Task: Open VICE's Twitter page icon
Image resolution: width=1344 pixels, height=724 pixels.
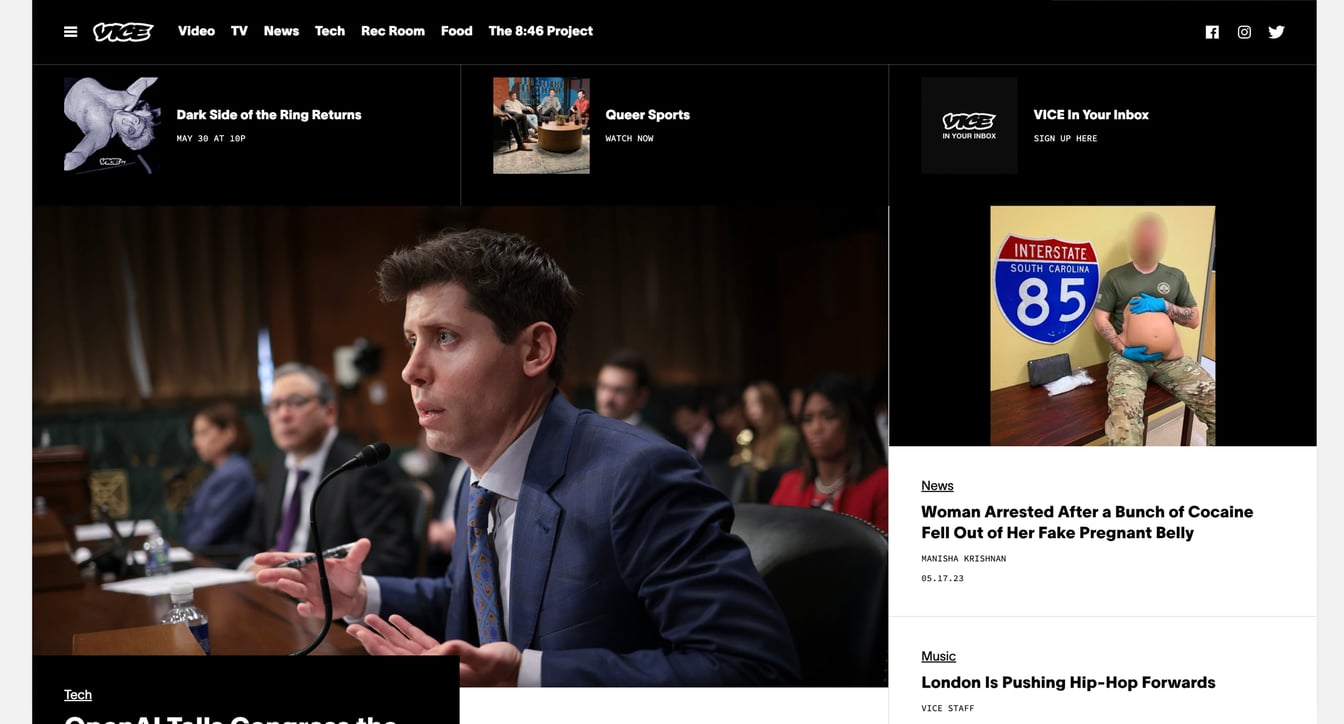Action: tap(1276, 32)
